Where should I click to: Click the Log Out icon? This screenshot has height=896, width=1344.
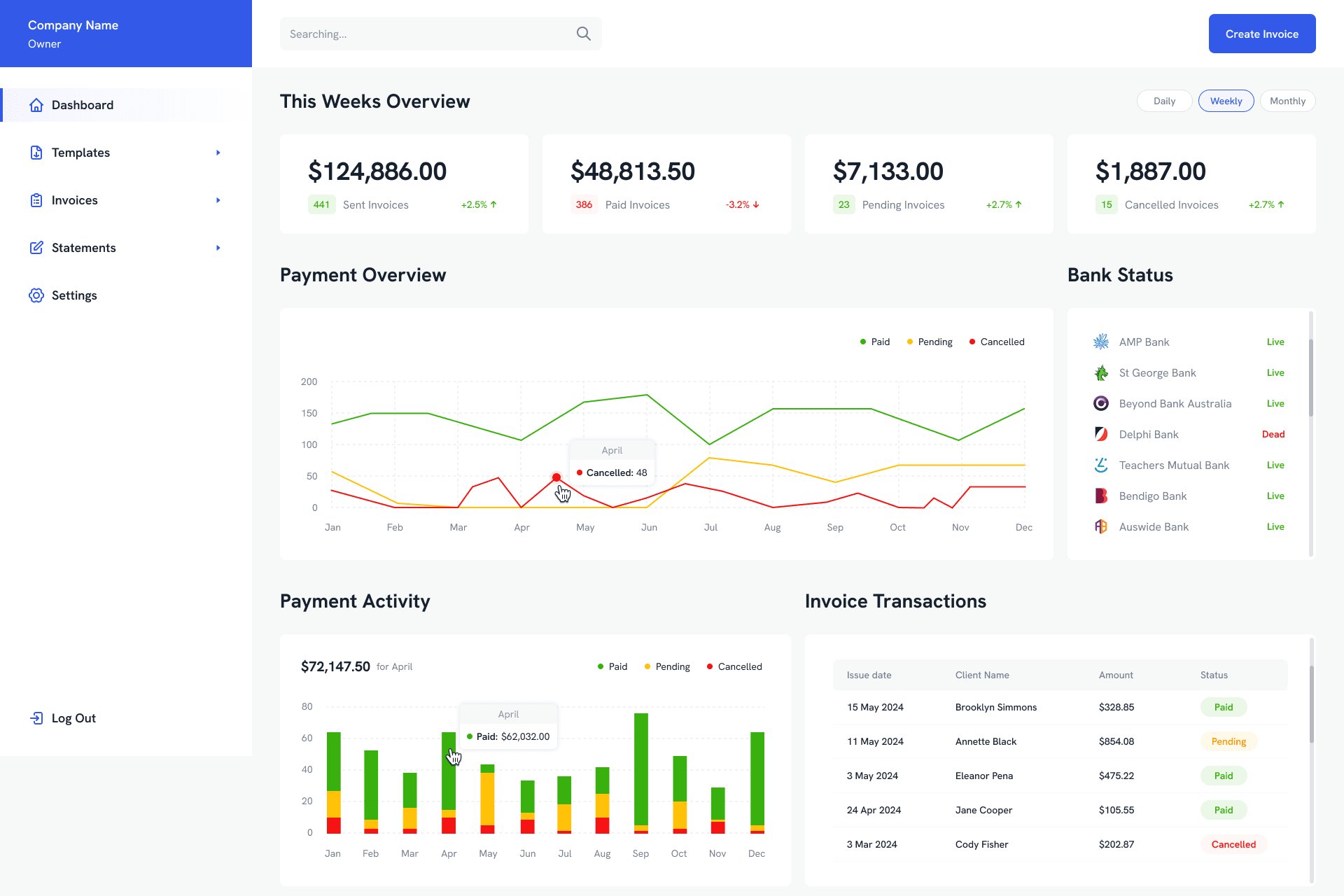(x=36, y=717)
